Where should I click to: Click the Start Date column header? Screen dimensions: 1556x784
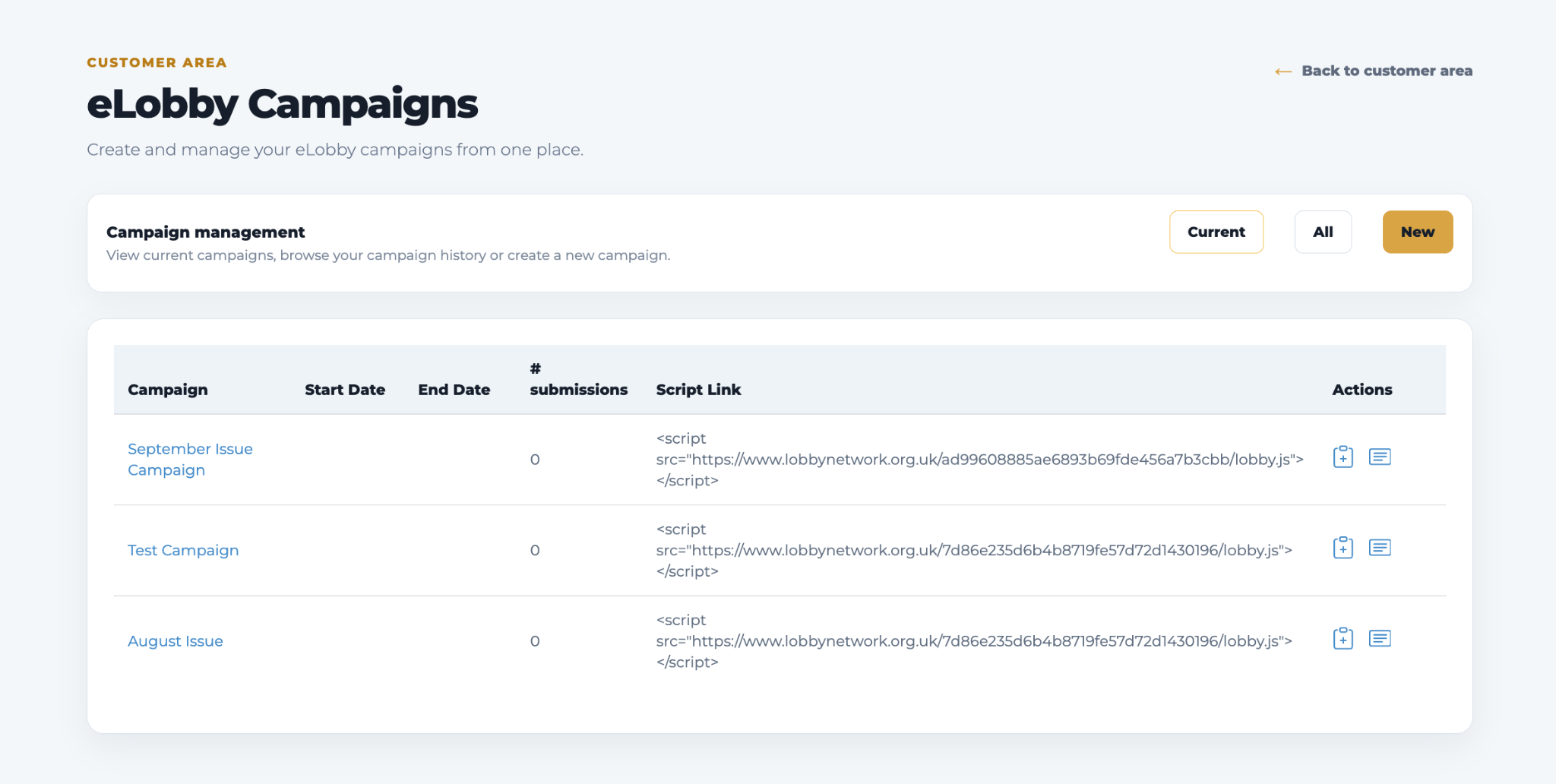coord(345,390)
